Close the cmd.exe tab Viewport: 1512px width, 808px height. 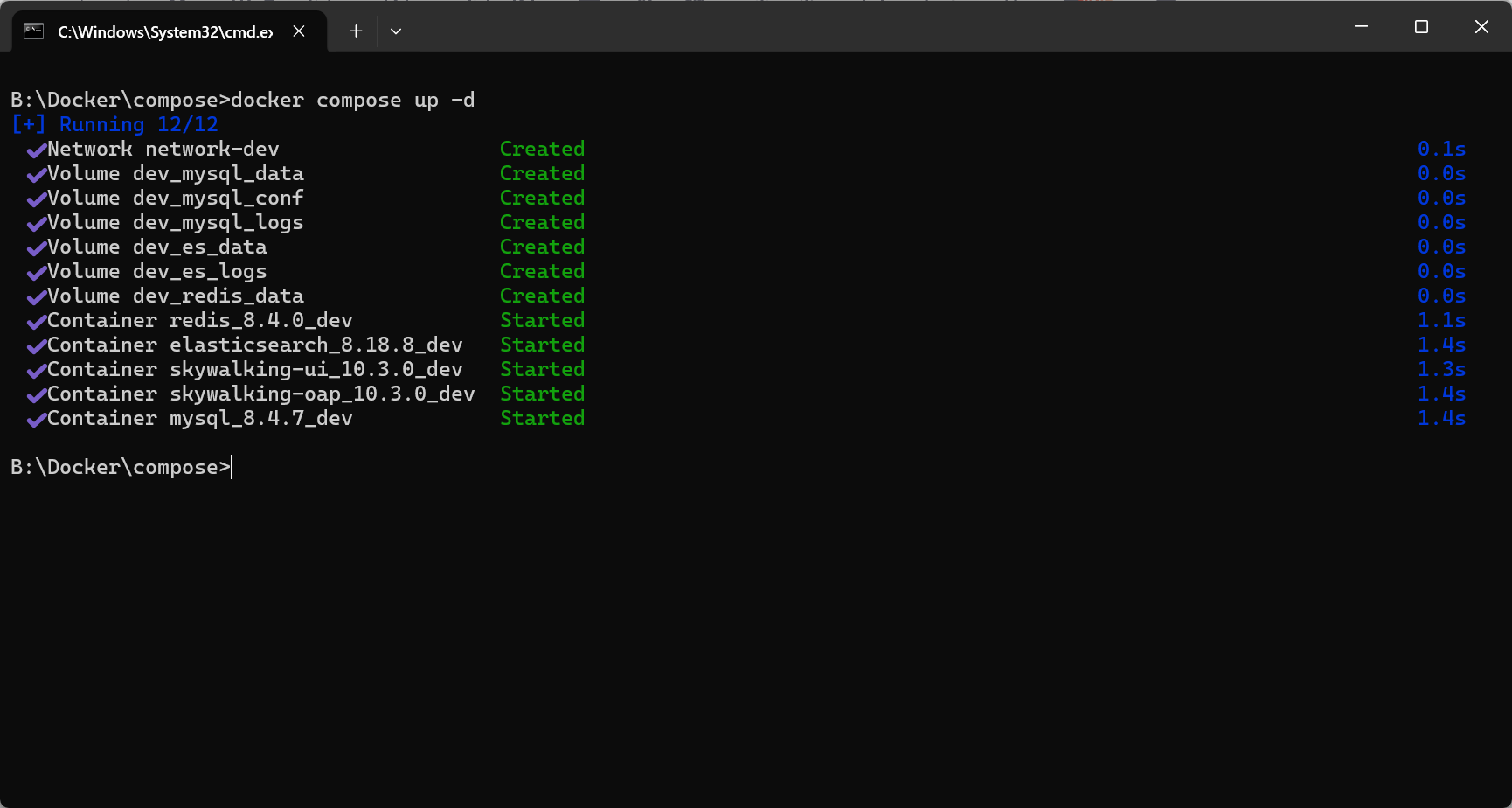point(299,31)
